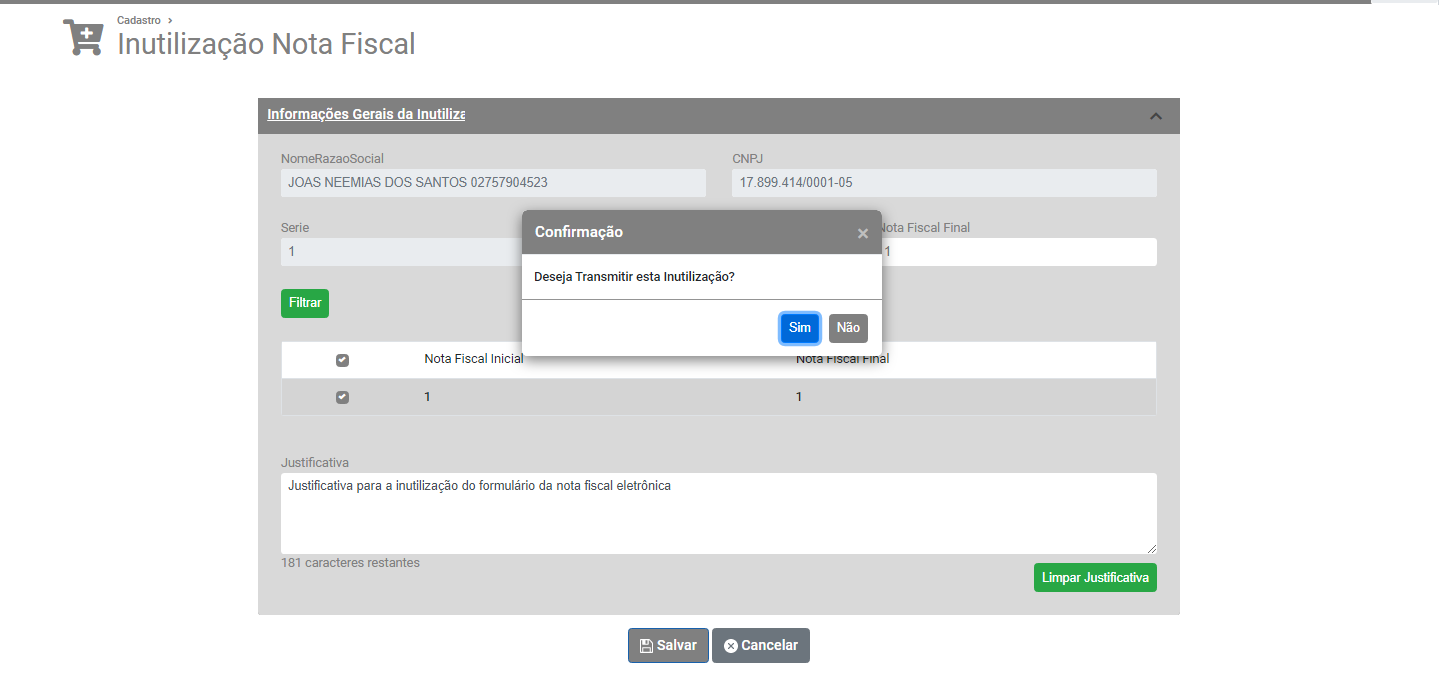Click the Informações Gerais da Inutiliza heading link
1448x676 pixels.
[x=366, y=114]
